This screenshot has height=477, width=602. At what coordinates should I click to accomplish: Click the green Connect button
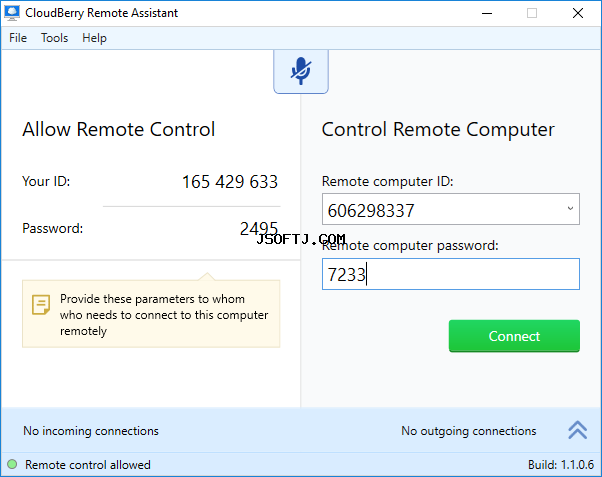pos(514,336)
